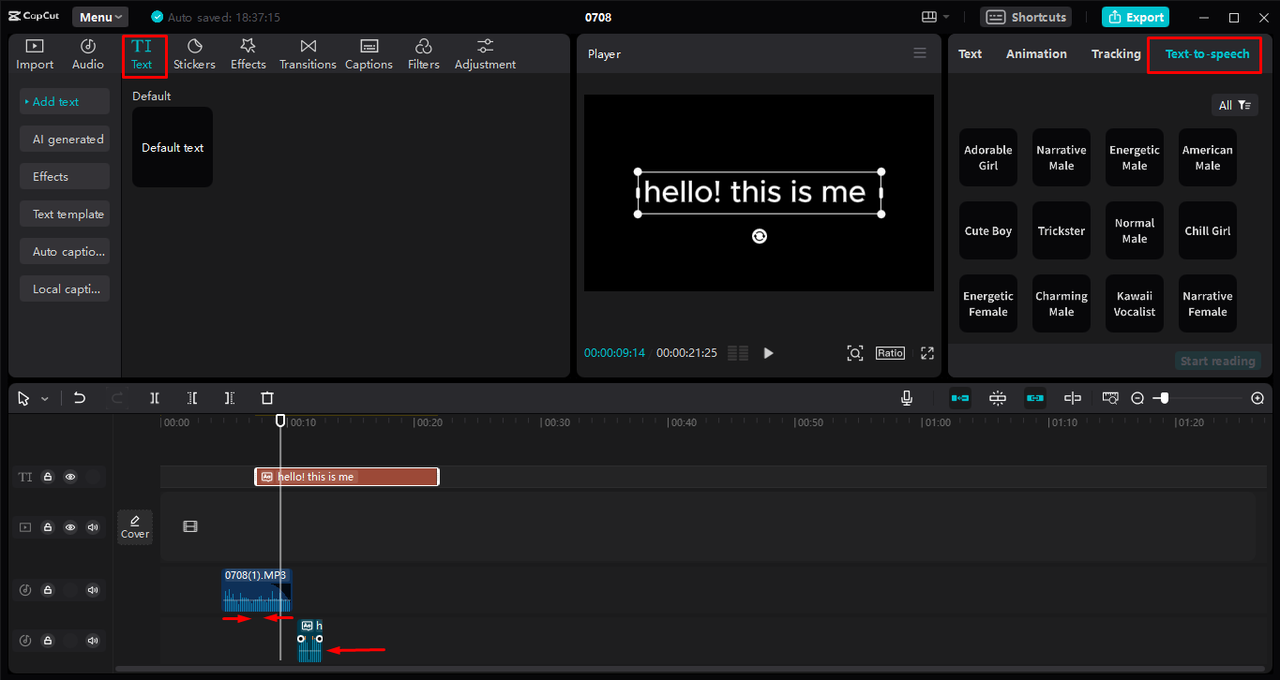1280x680 pixels.
Task: Play the preview in the player
Action: 768,353
